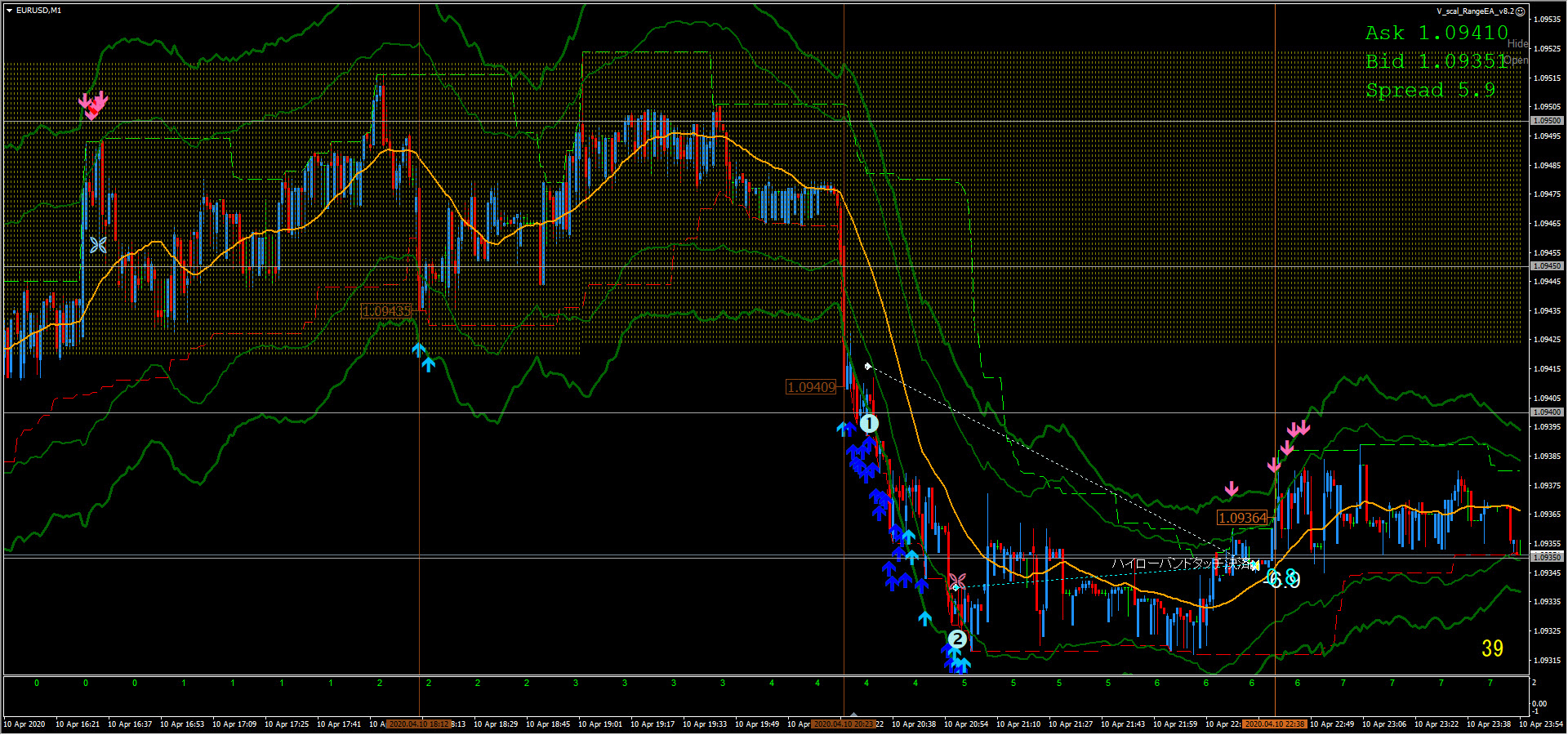Screen dimensions: 1568x735
Task: Click the 1.09500 horizontal line price tag
Action: (x=1547, y=121)
